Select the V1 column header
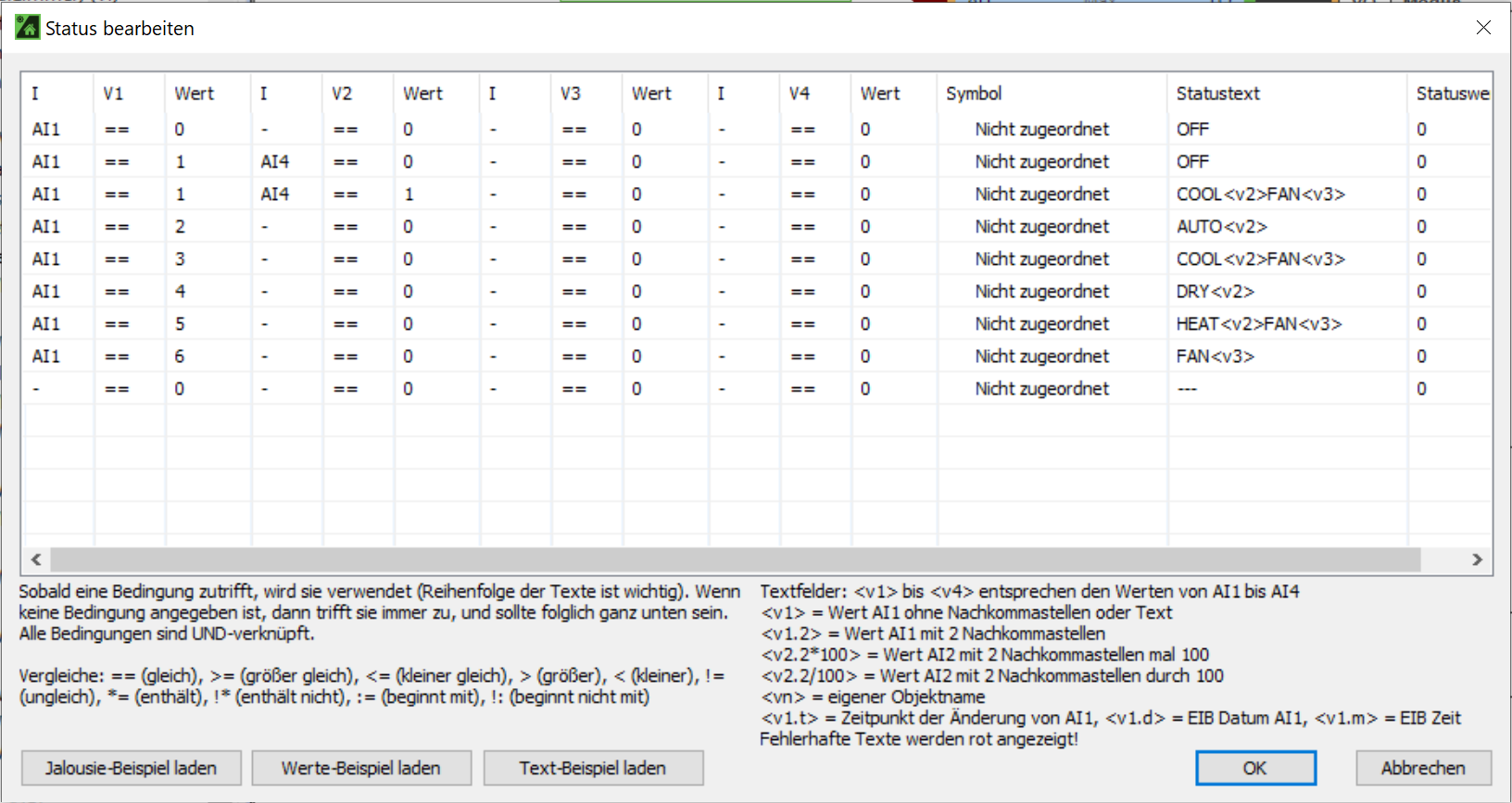 pyautogui.click(x=113, y=94)
